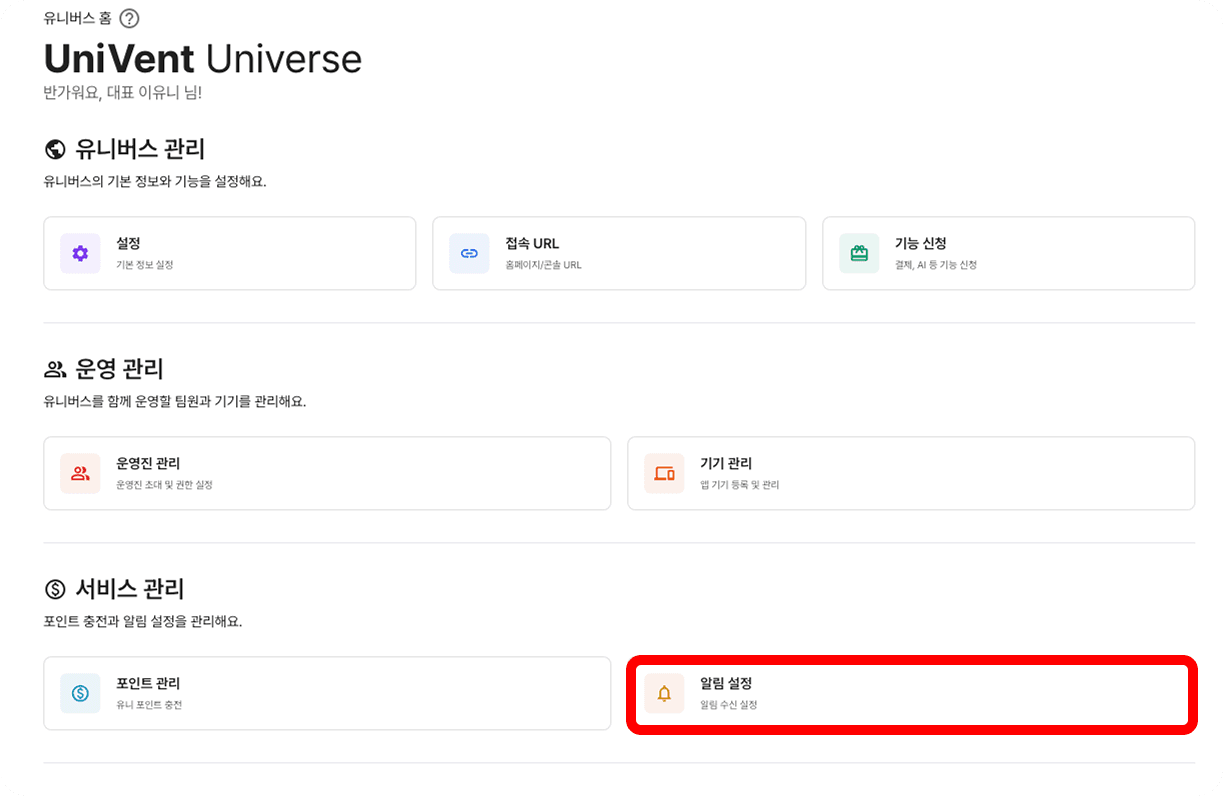This screenshot has width=1223, height=796.
Task: Open the 접속 URL card
Action: [x=618, y=253]
